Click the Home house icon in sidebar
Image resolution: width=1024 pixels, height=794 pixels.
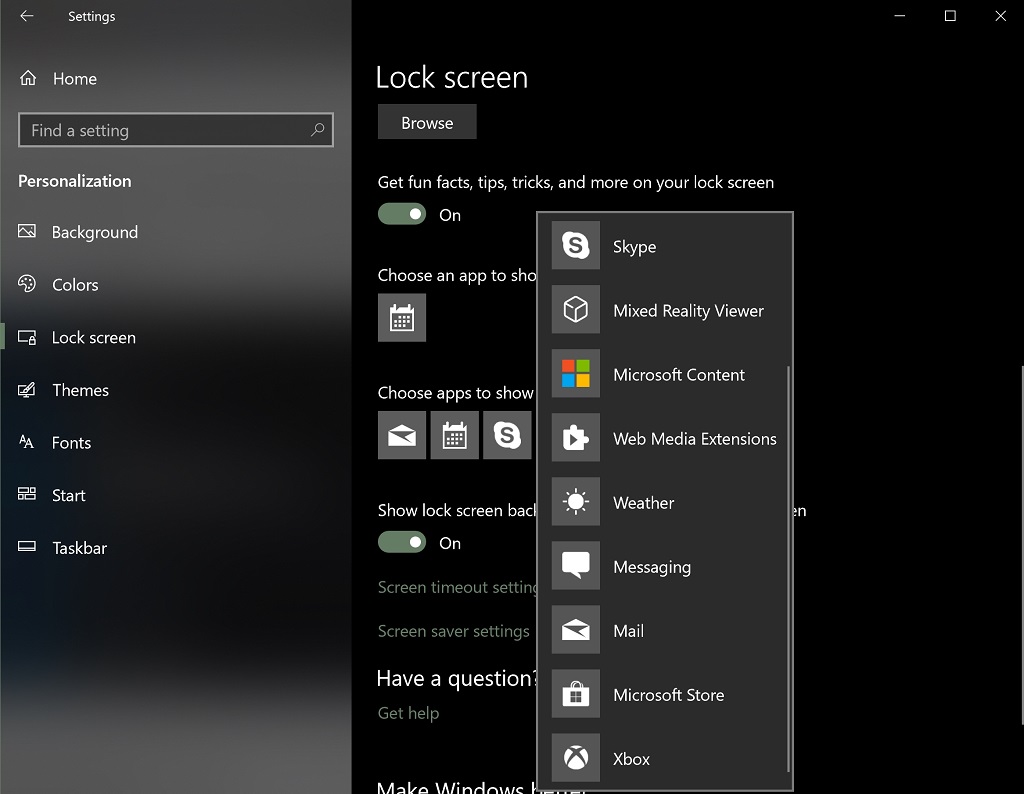pyautogui.click(x=27, y=78)
